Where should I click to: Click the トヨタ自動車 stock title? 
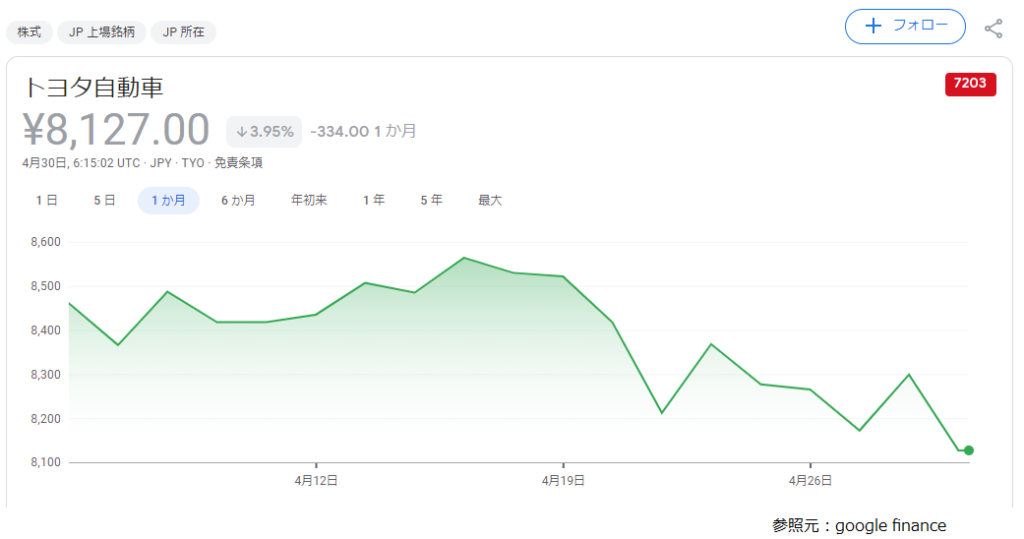point(94,87)
